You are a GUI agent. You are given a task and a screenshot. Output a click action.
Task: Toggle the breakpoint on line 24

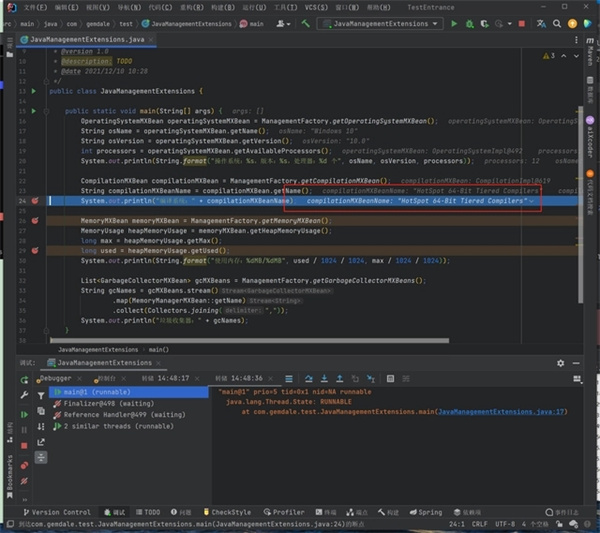coord(35,200)
